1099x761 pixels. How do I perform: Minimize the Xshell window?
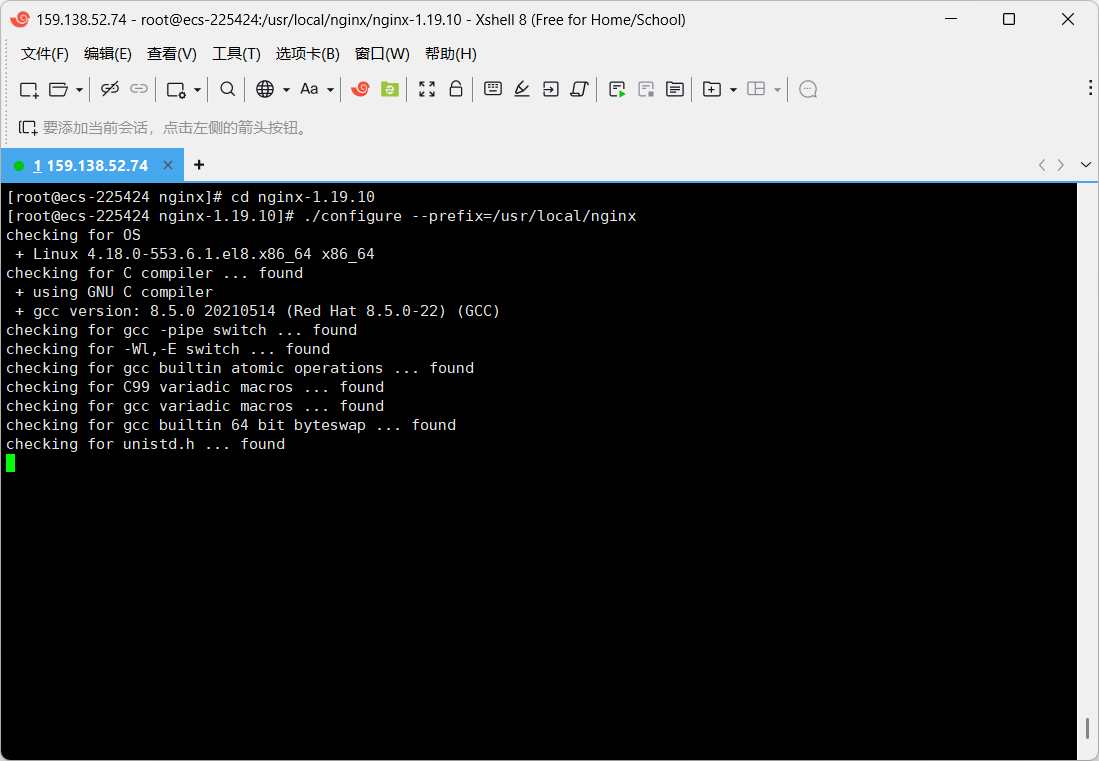pyautogui.click(x=951, y=19)
